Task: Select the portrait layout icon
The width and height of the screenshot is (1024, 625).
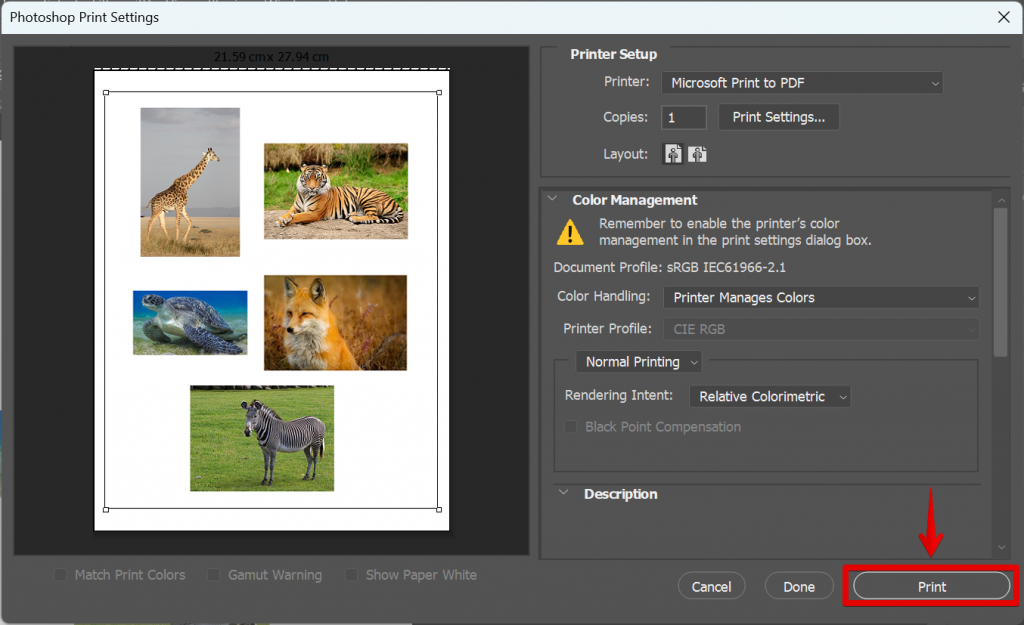Action: (674, 153)
